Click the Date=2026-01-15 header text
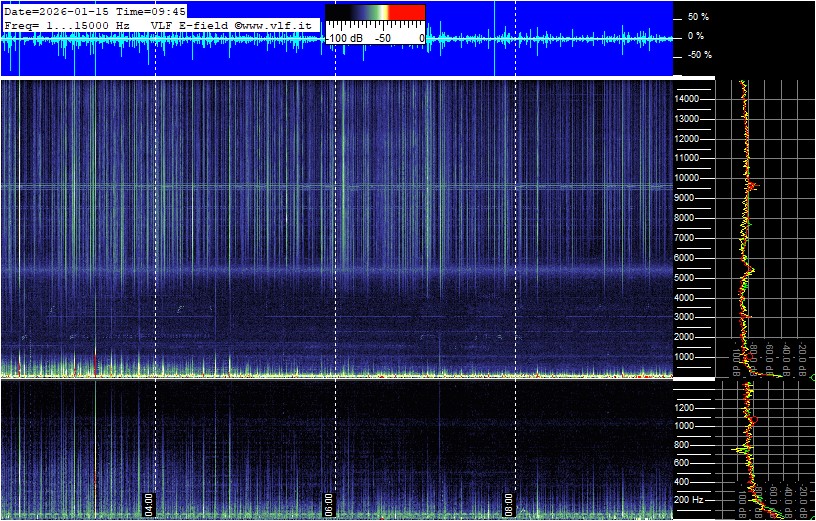The width and height of the screenshot is (816, 521). point(55,11)
